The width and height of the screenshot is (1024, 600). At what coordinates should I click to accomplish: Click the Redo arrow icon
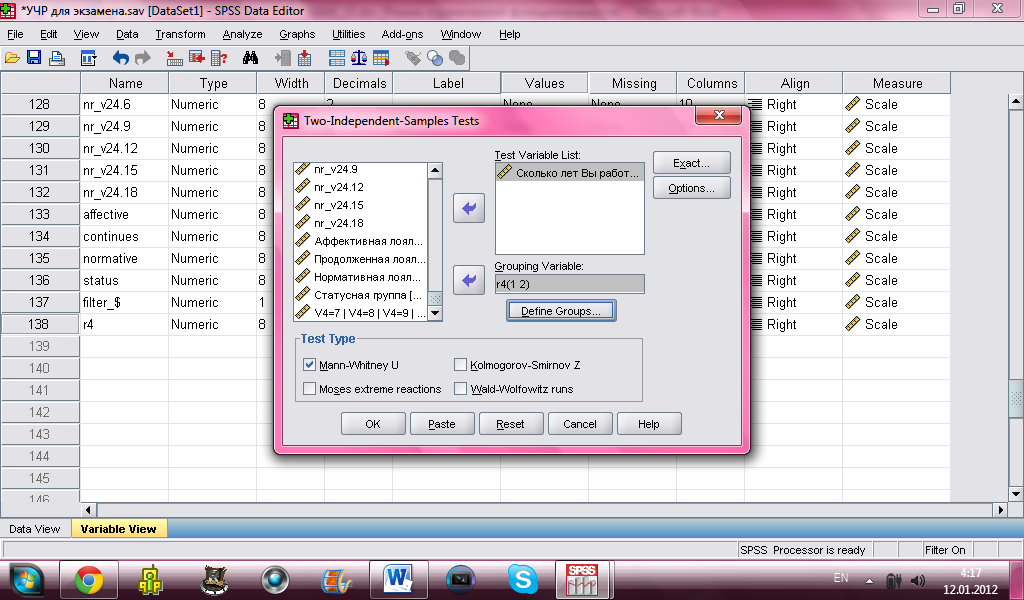pos(142,58)
